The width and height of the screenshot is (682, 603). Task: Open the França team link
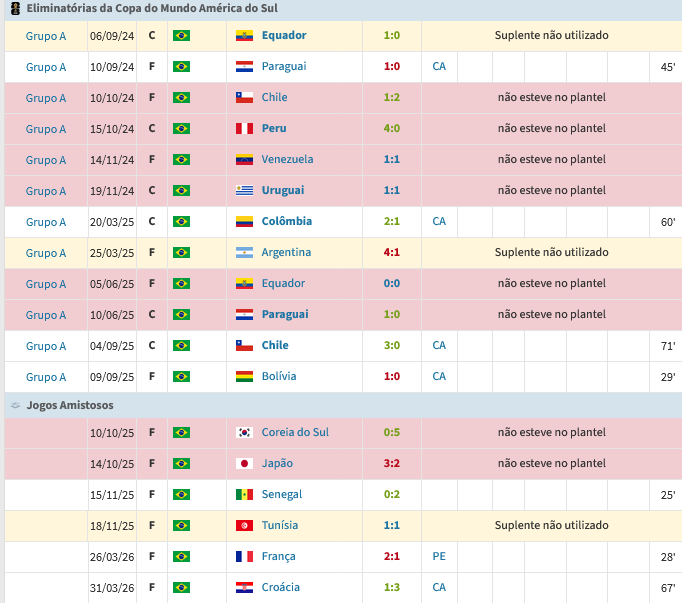[x=278, y=556]
